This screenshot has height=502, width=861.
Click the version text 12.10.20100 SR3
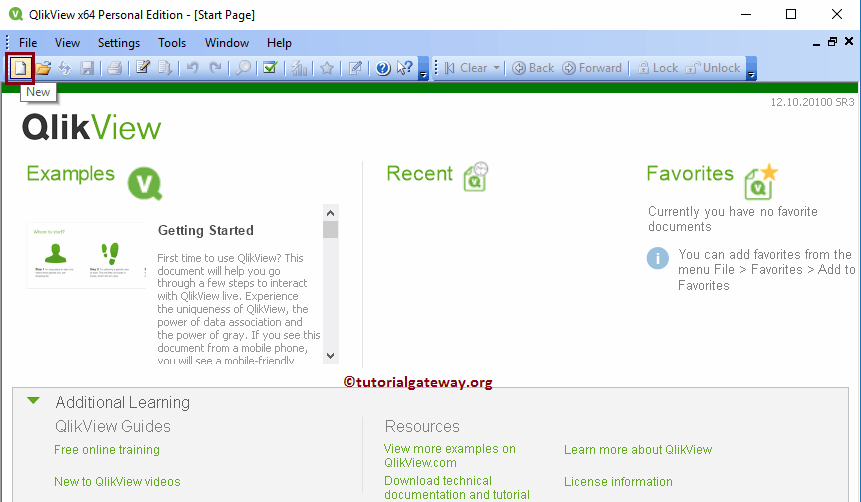click(812, 102)
